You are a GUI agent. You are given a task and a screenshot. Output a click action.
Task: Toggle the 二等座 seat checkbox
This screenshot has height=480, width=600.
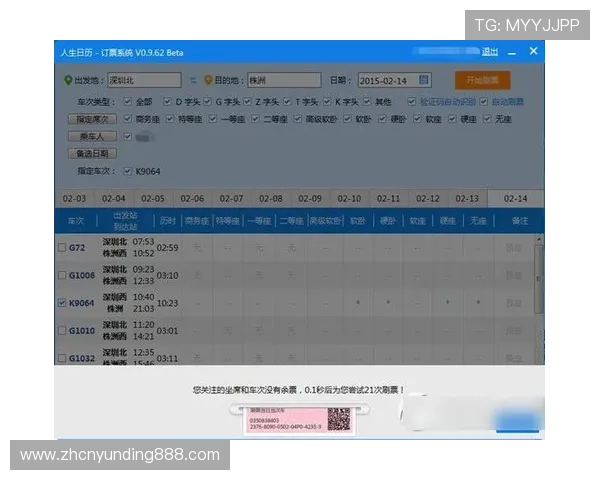[255, 119]
